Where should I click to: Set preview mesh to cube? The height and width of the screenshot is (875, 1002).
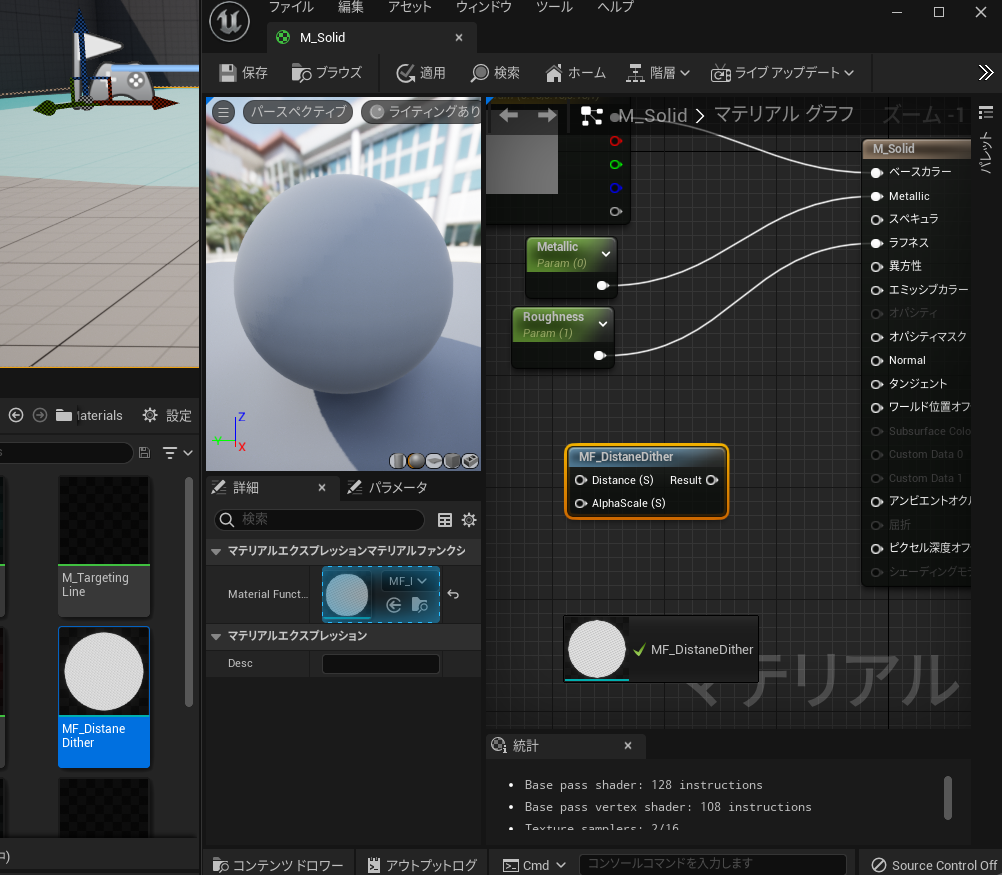(x=452, y=460)
